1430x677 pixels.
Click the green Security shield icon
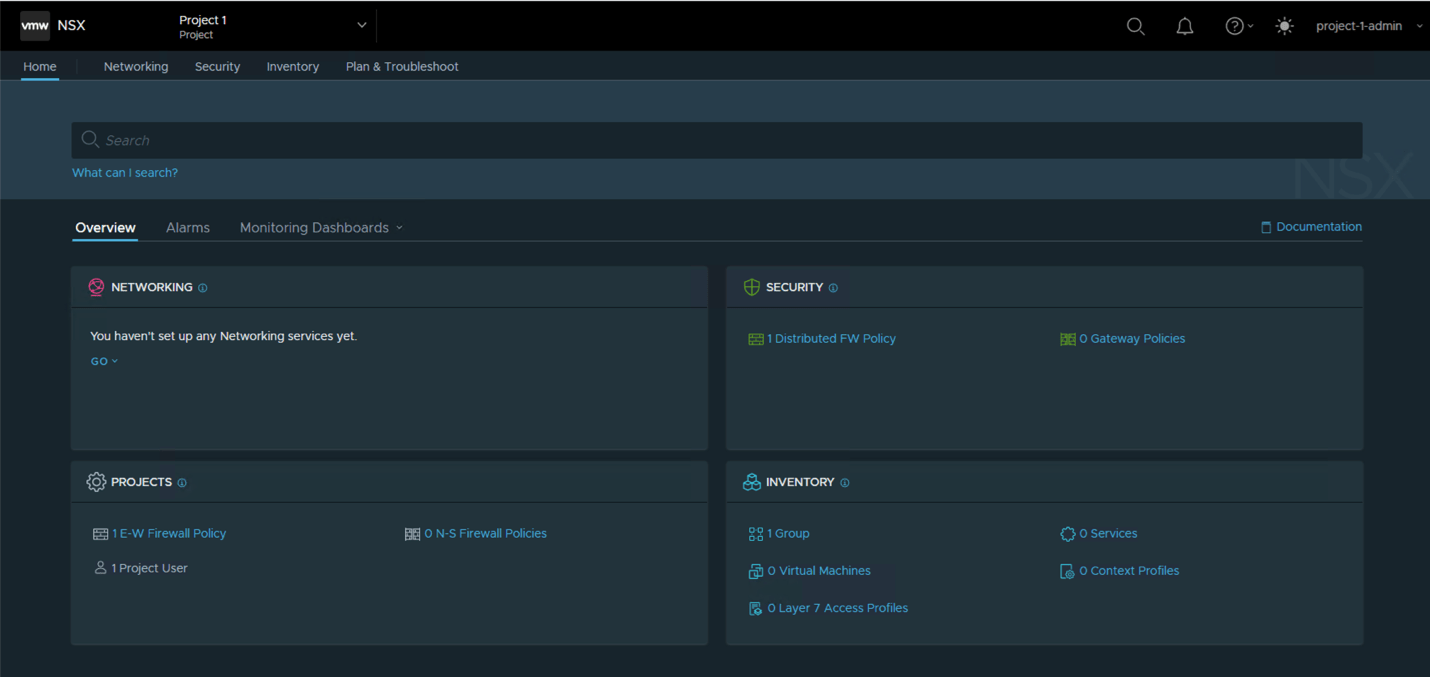coord(751,287)
